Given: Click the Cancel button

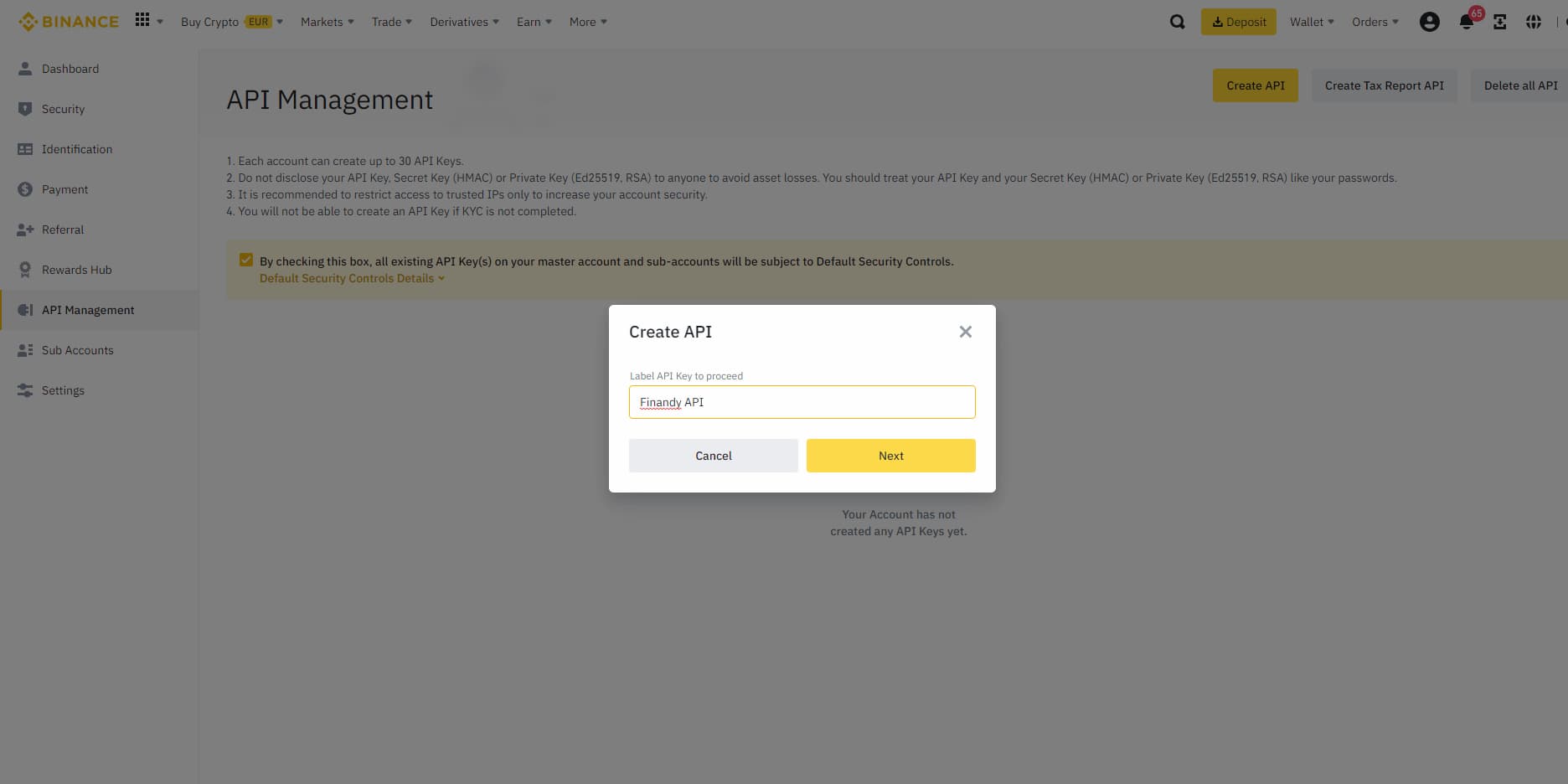Looking at the screenshot, I should 714,456.
